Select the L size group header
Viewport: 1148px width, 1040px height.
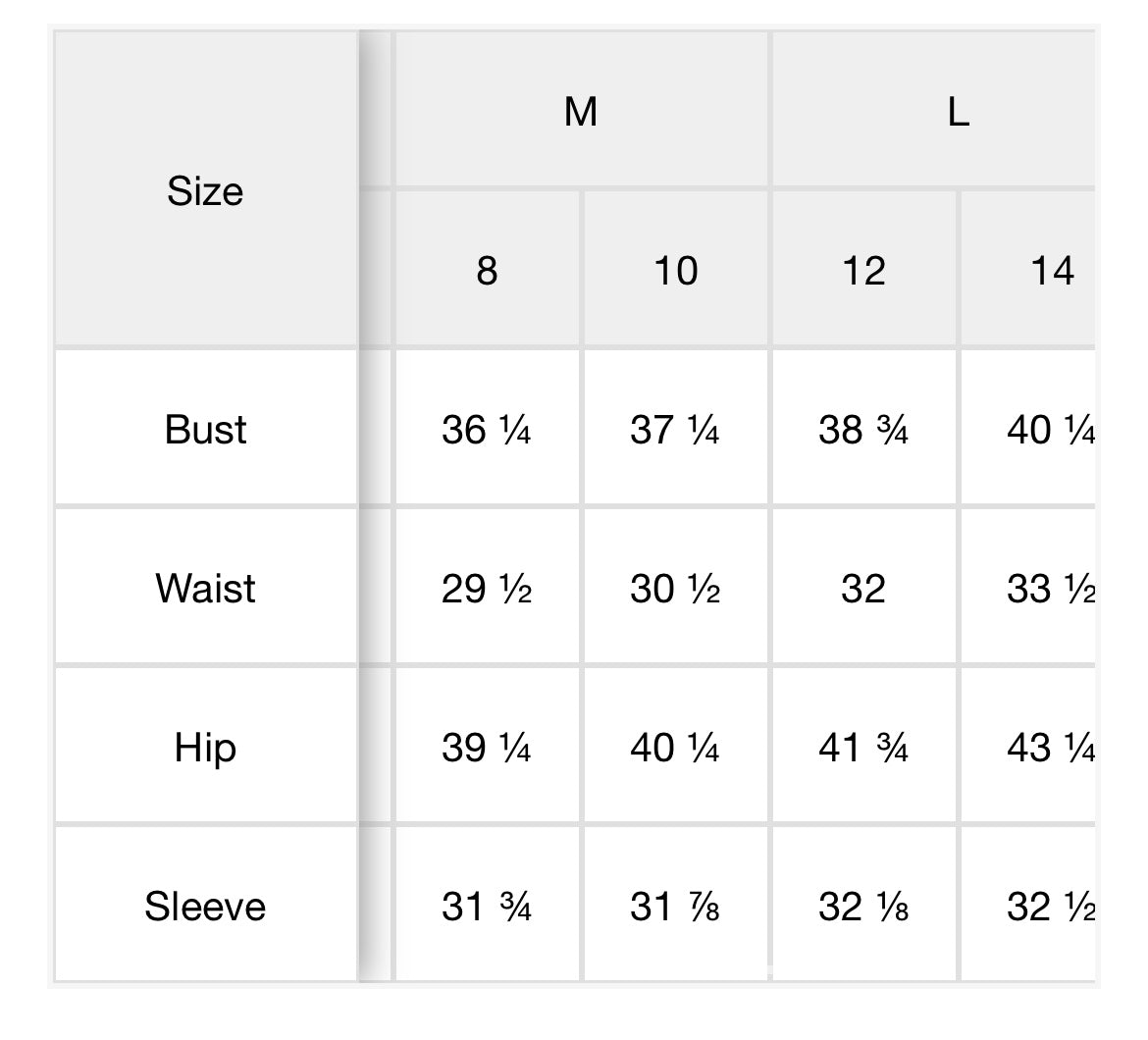[958, 112]
